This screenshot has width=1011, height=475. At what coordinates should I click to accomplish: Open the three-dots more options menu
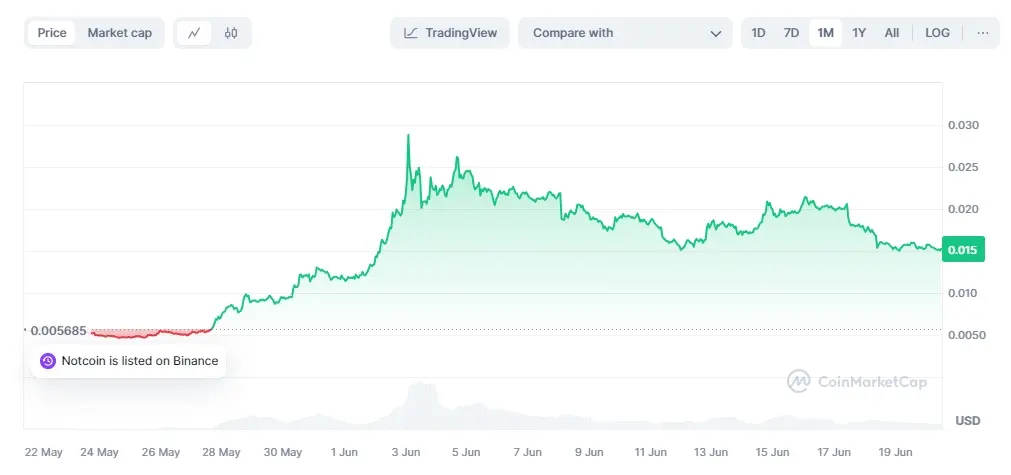pos(982,33)
